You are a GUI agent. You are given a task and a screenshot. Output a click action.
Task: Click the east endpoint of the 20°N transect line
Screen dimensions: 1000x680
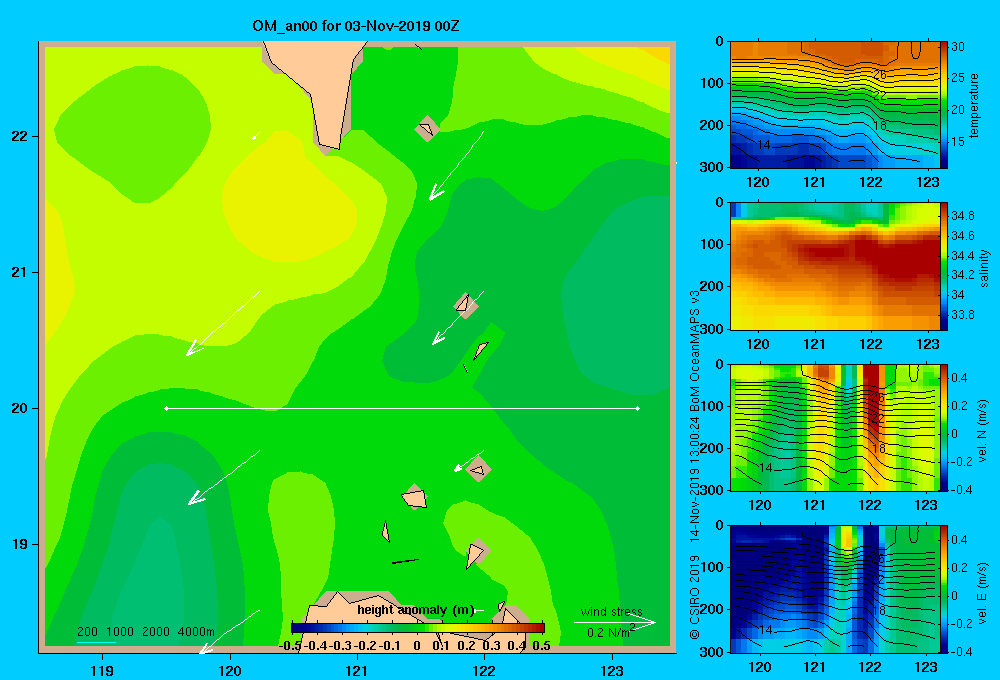pos(638,408)
